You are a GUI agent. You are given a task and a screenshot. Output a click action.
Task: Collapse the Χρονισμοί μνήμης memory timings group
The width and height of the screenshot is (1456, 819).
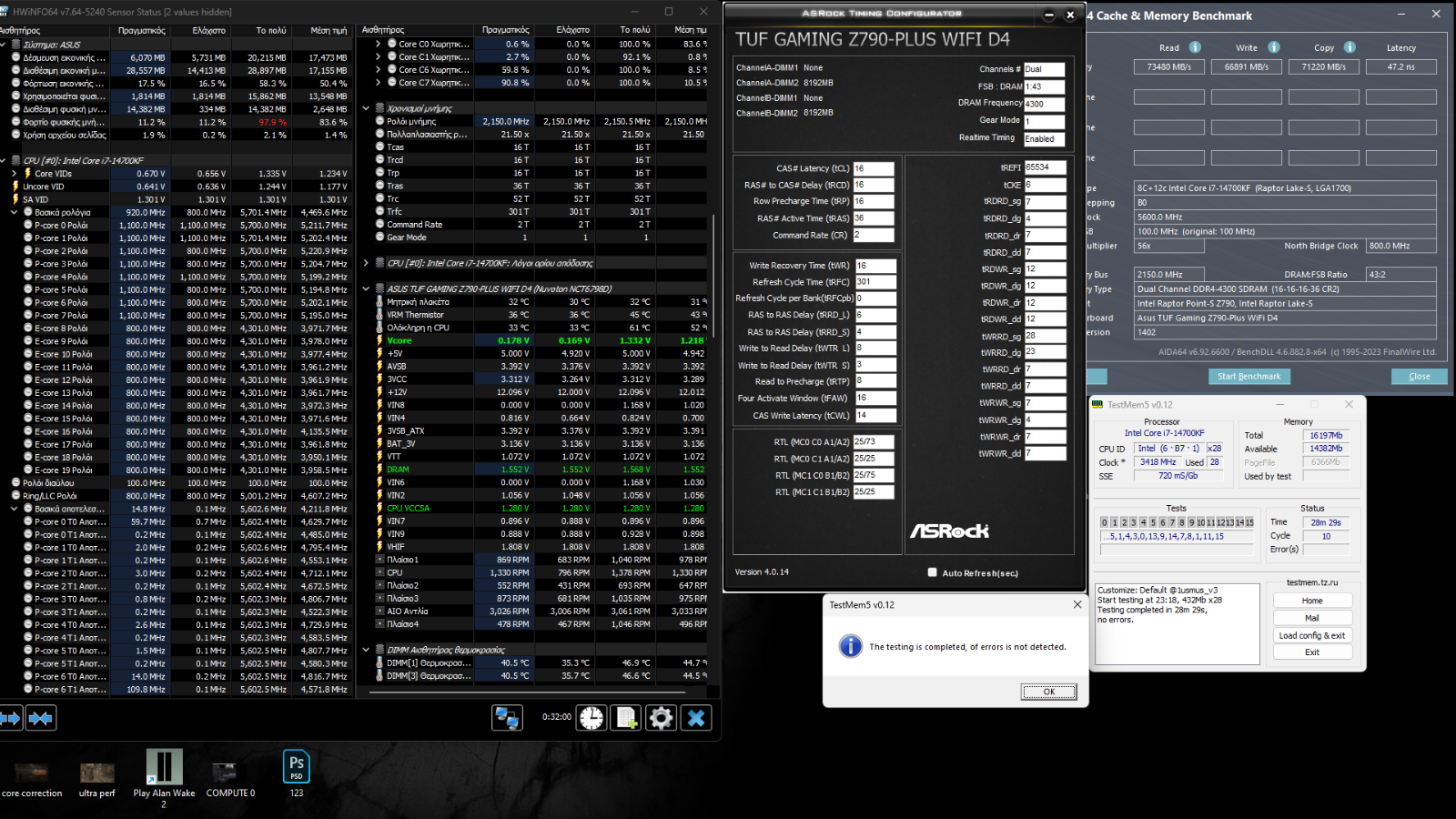click(x=366, y=108)
